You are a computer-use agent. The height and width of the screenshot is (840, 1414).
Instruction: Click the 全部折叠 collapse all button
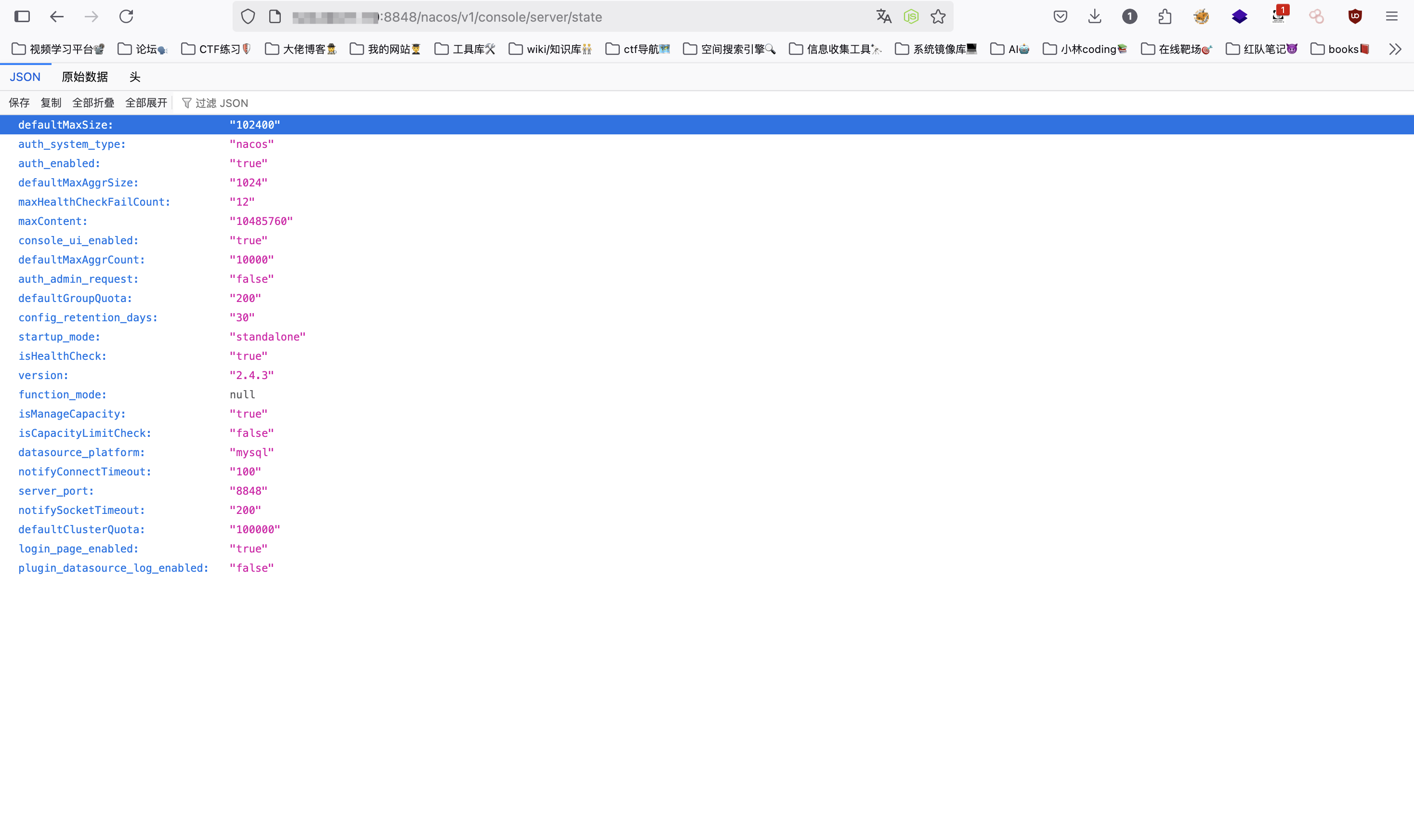coord(93,103)
